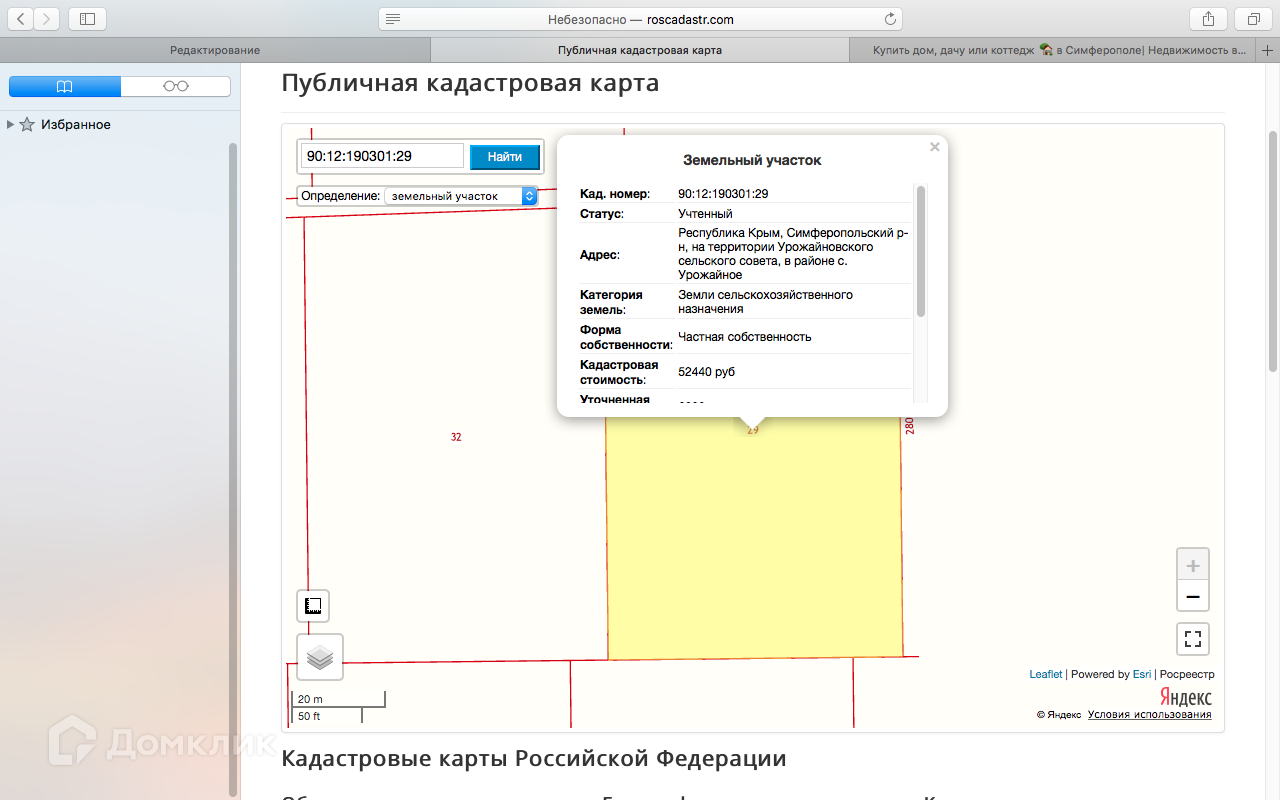Switch sidebar to Reading List glasses
This screenshot has height=800, width=1280.
[176, 87]
